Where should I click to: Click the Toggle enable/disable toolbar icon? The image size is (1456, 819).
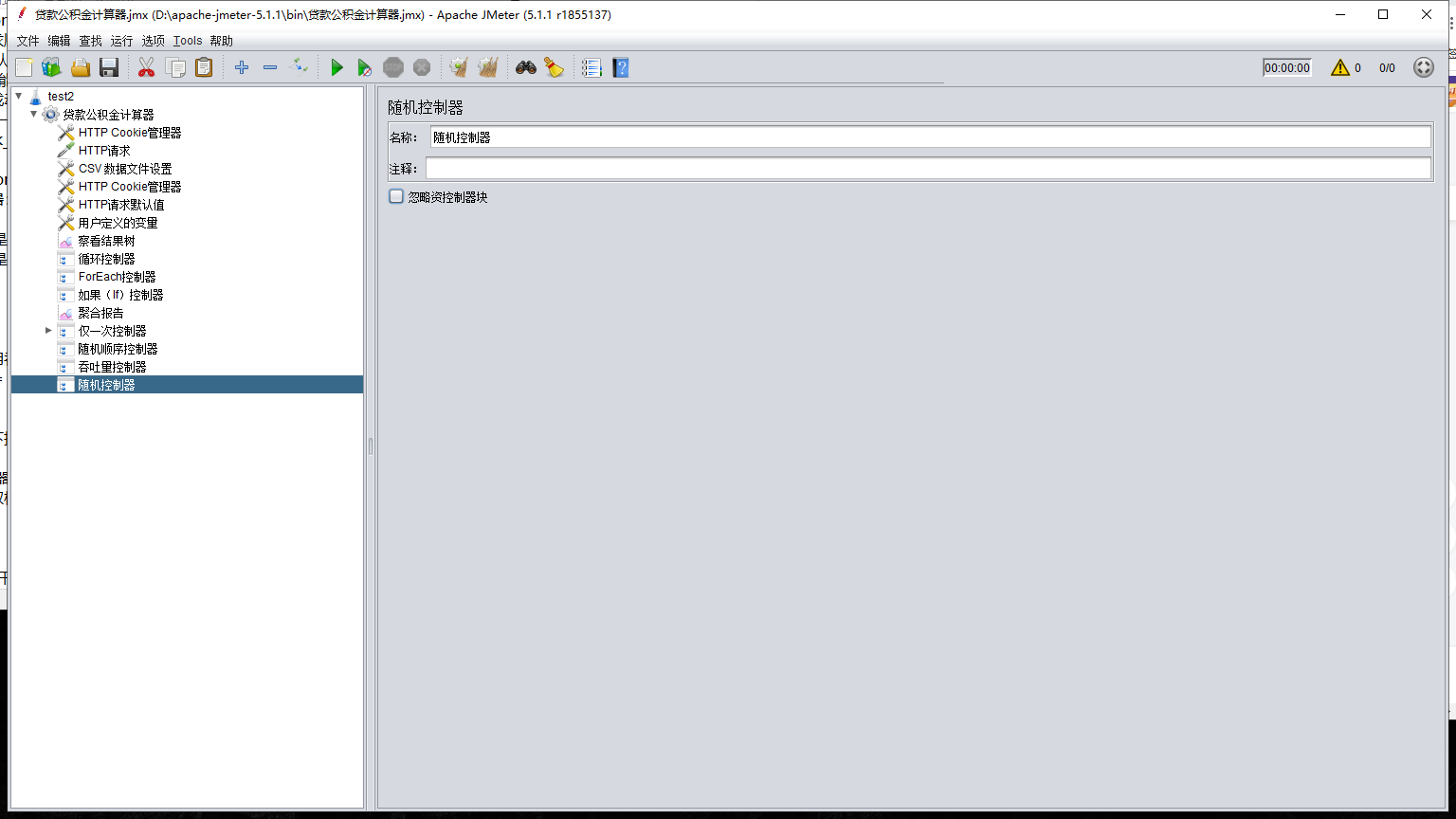[299, 66]
